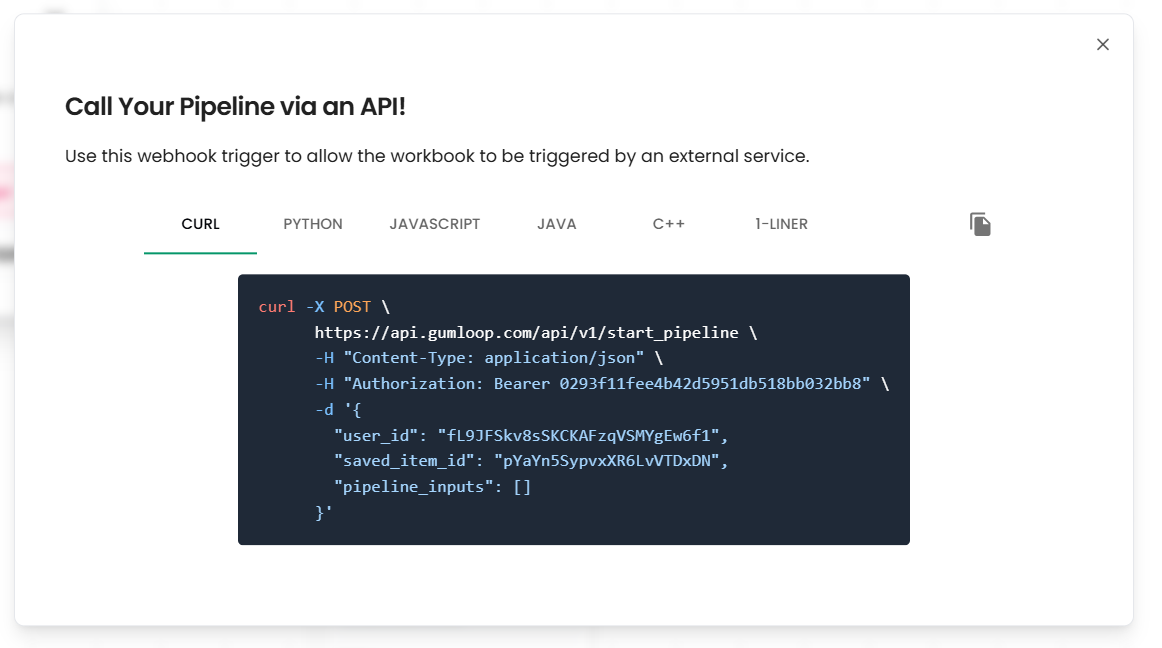Click the Call Your Pipeline via an API heading
Image resolution: width=1162 pixels, height=648 pixels.
(235, 107)
